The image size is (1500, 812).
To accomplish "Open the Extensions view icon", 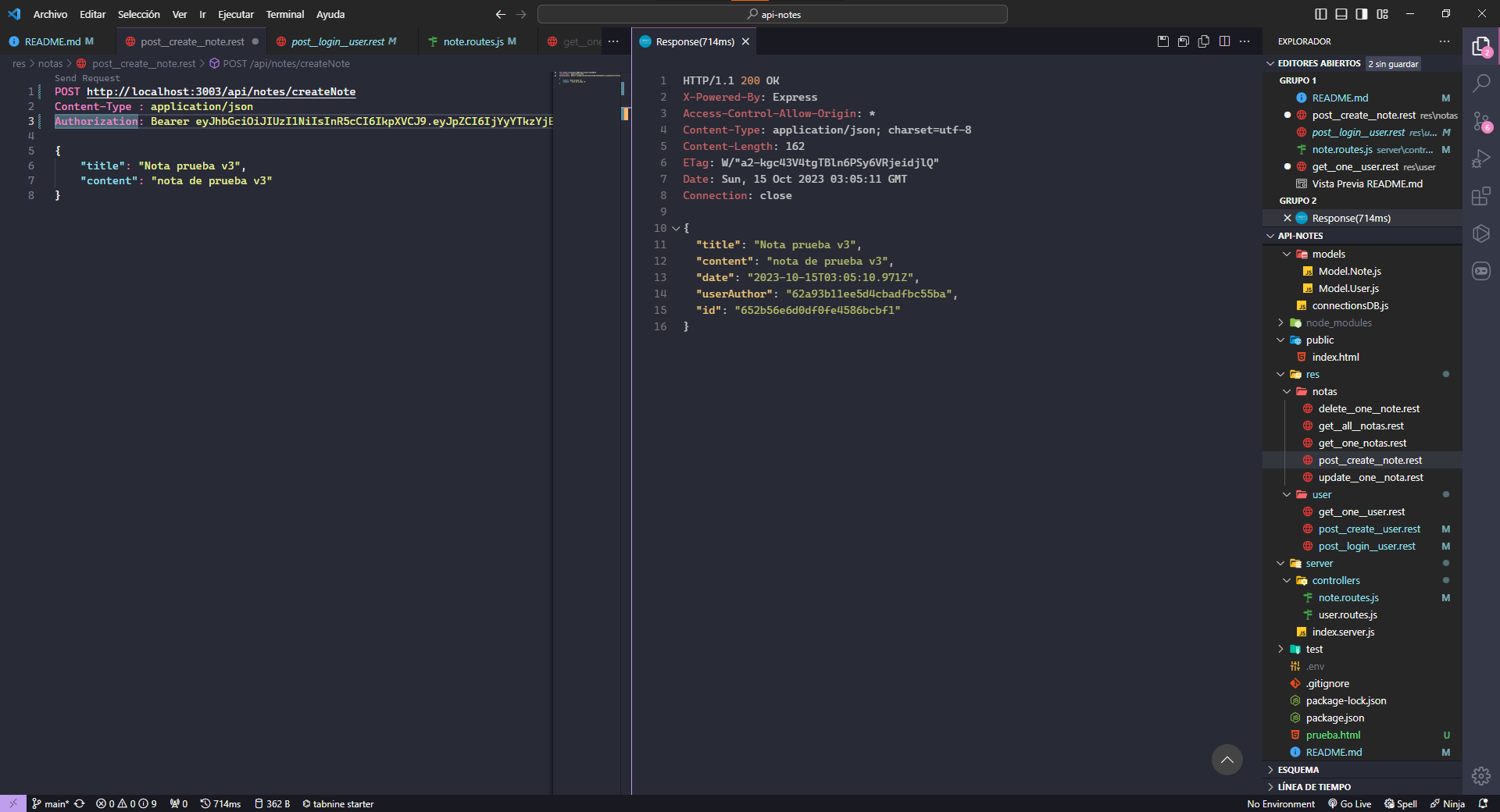I will [1480, 196].
